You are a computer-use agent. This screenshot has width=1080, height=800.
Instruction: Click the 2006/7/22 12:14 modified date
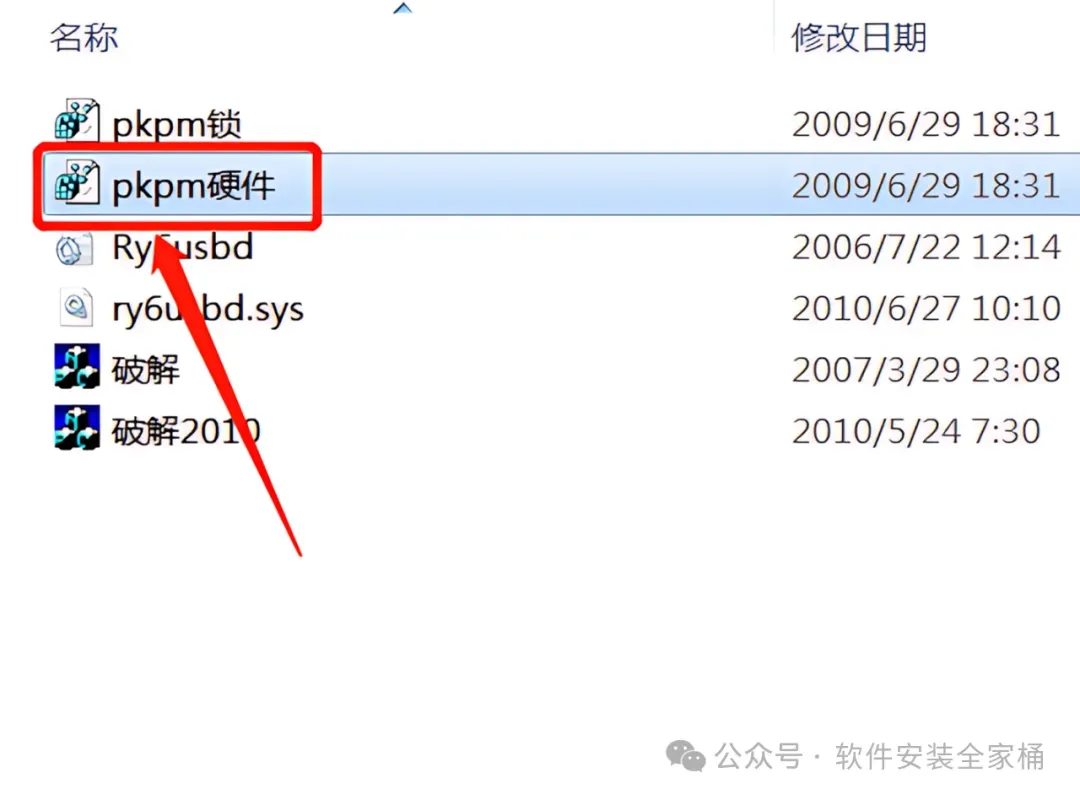[x=925, y=247]
